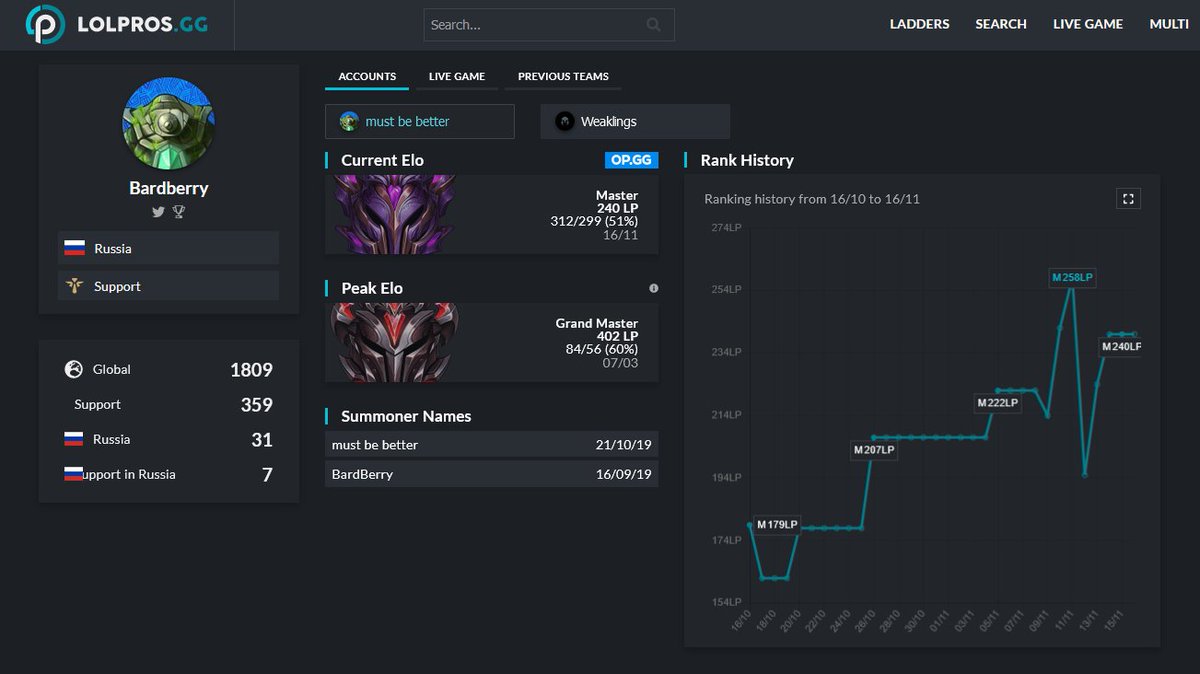Click the search magnifier icon
The width and height of the screenshot is (1200, 674).
coord(654,25)
